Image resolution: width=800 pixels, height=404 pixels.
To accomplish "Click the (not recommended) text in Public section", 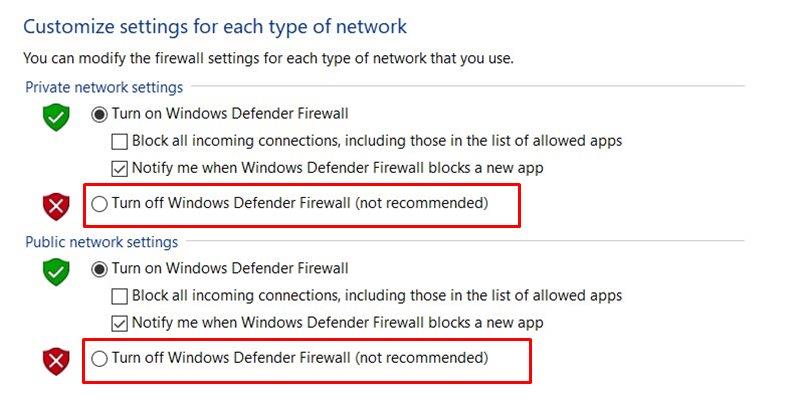I will pos(421,358).
